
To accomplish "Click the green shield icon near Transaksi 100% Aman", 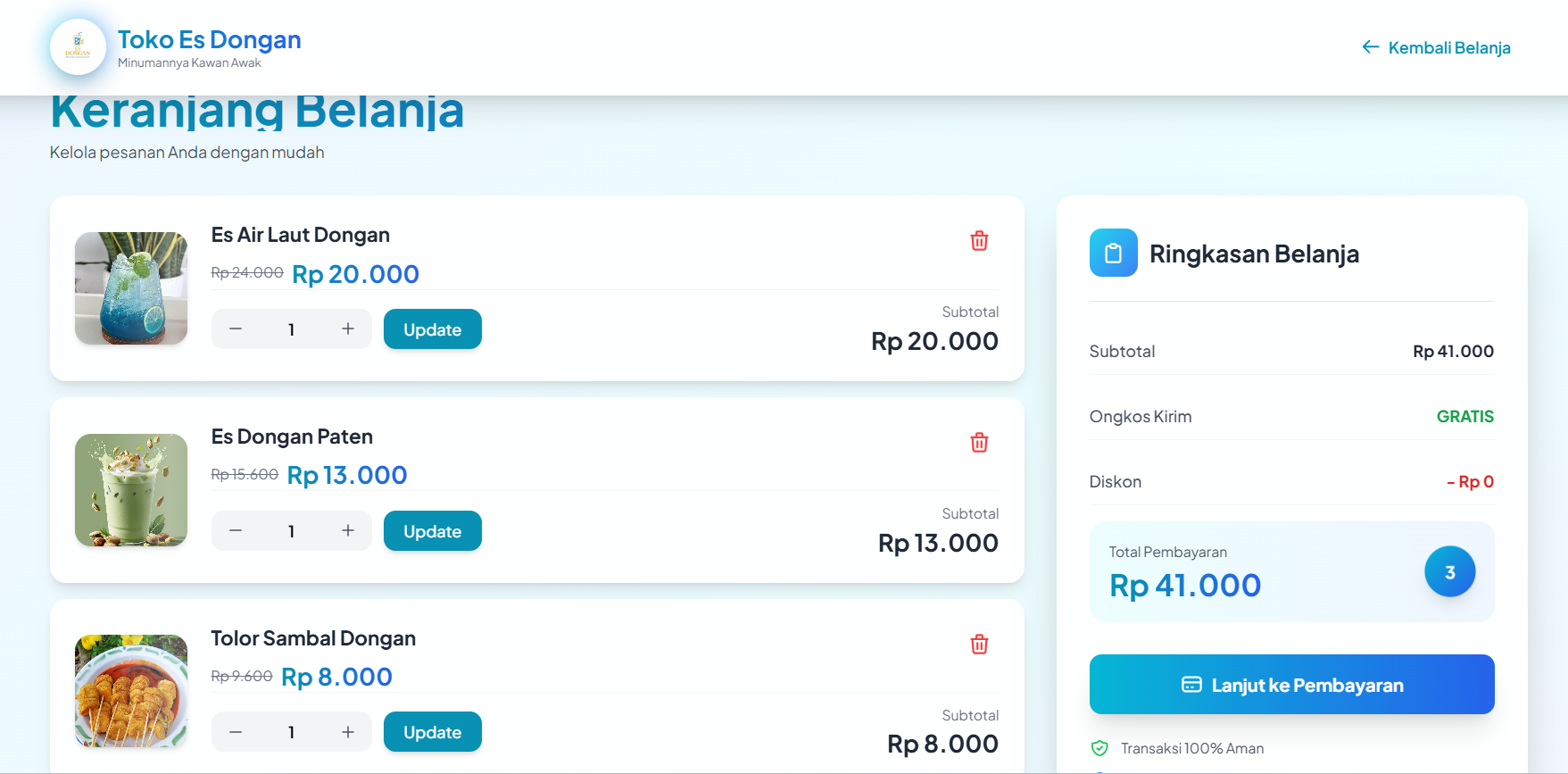I will tap(1099, 748).
